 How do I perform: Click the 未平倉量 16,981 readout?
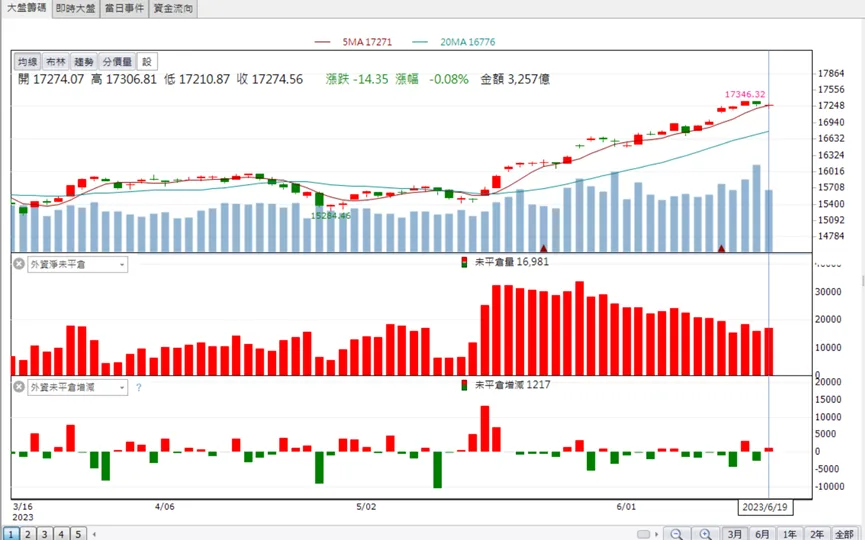[512, 262]
